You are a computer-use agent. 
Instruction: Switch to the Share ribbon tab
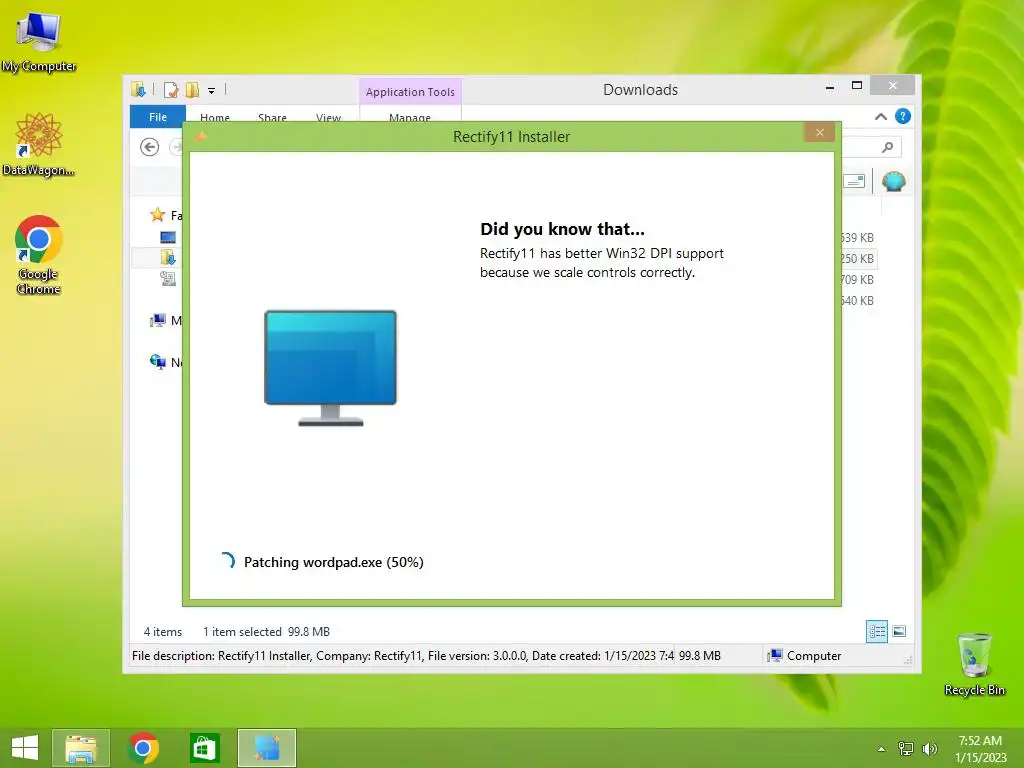272,118
